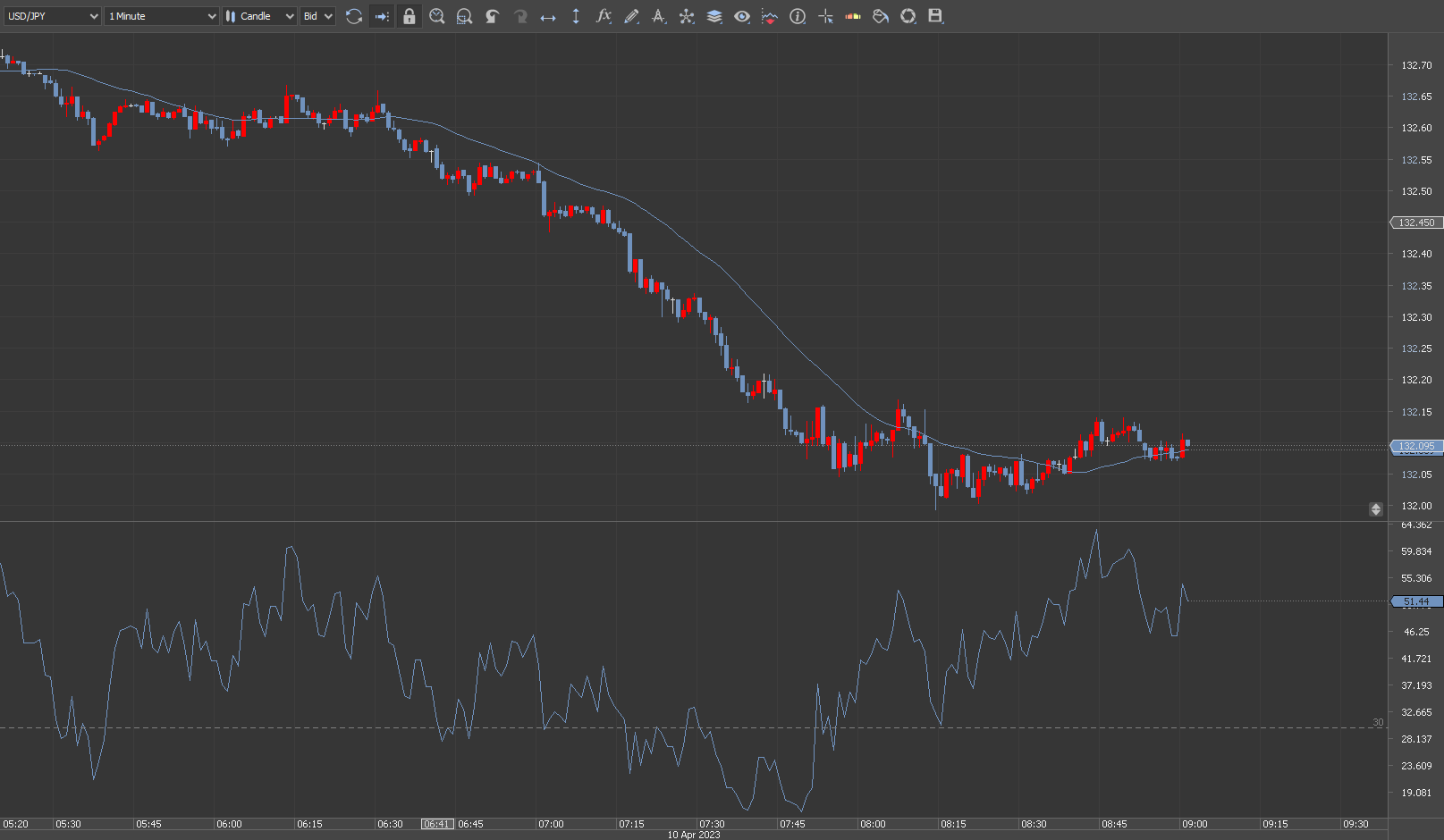Open the Candle chart type dropdown
Screen dimensions: 1444x840
[x=259, y=16]
